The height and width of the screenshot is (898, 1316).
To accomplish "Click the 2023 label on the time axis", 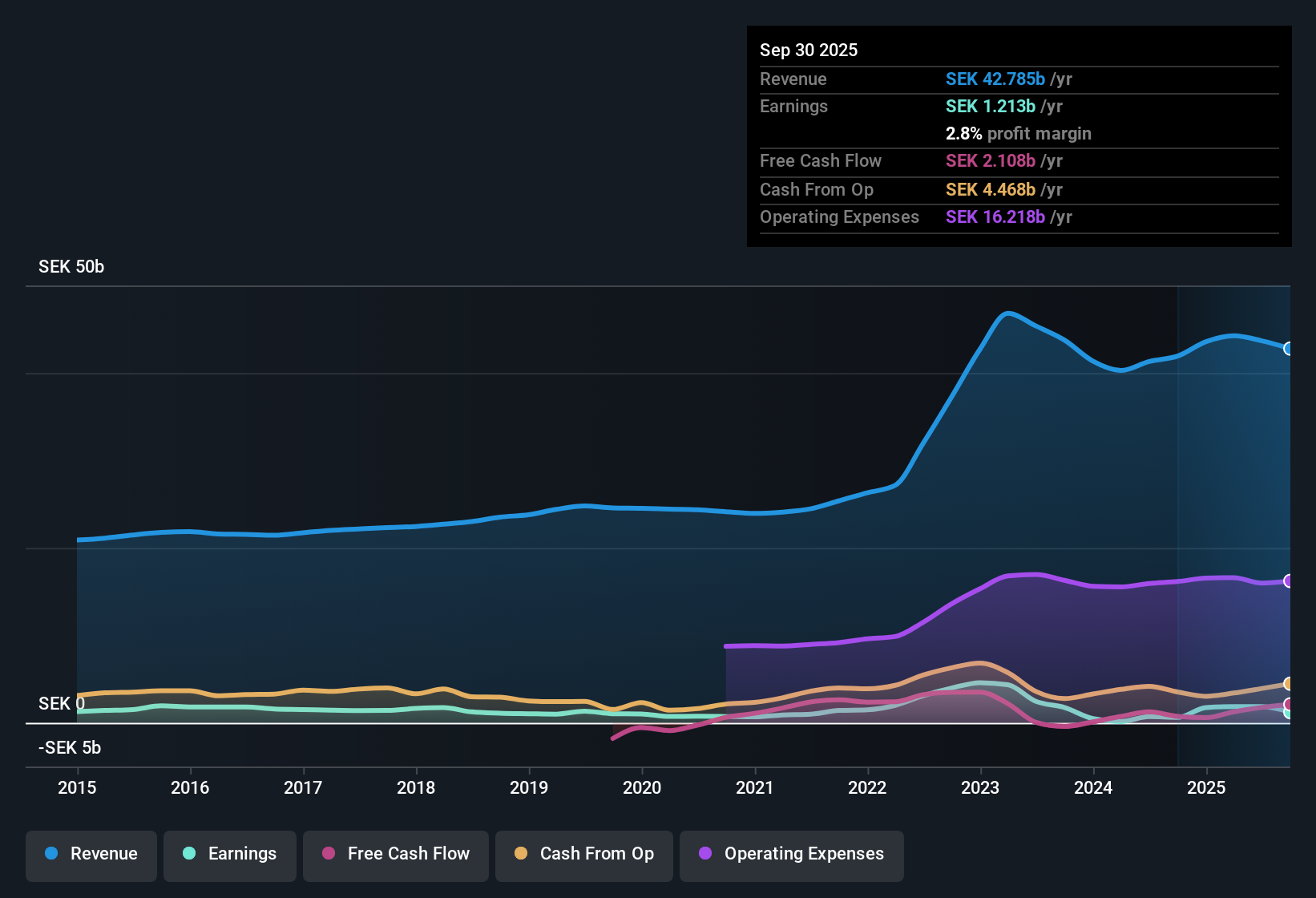I will pyautogui.click(x=980, y=788).
